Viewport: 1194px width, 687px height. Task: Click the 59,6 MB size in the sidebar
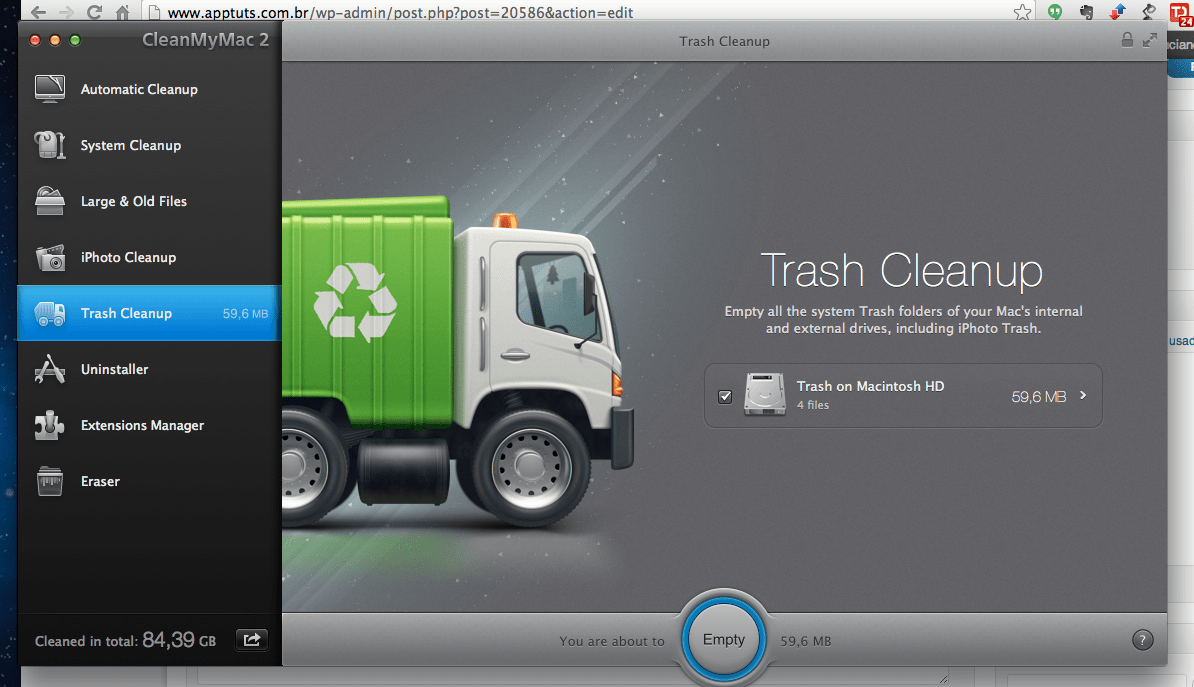tap(245, 313)
